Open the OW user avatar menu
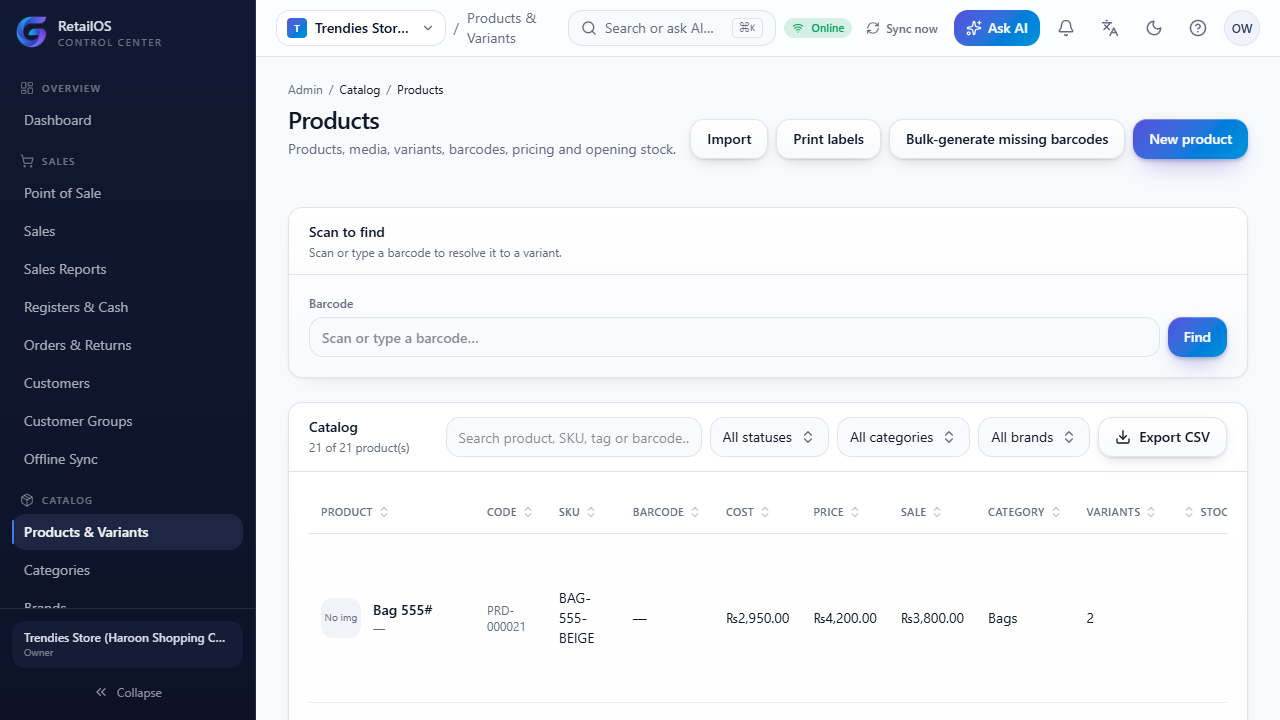 click(1242, 28)
